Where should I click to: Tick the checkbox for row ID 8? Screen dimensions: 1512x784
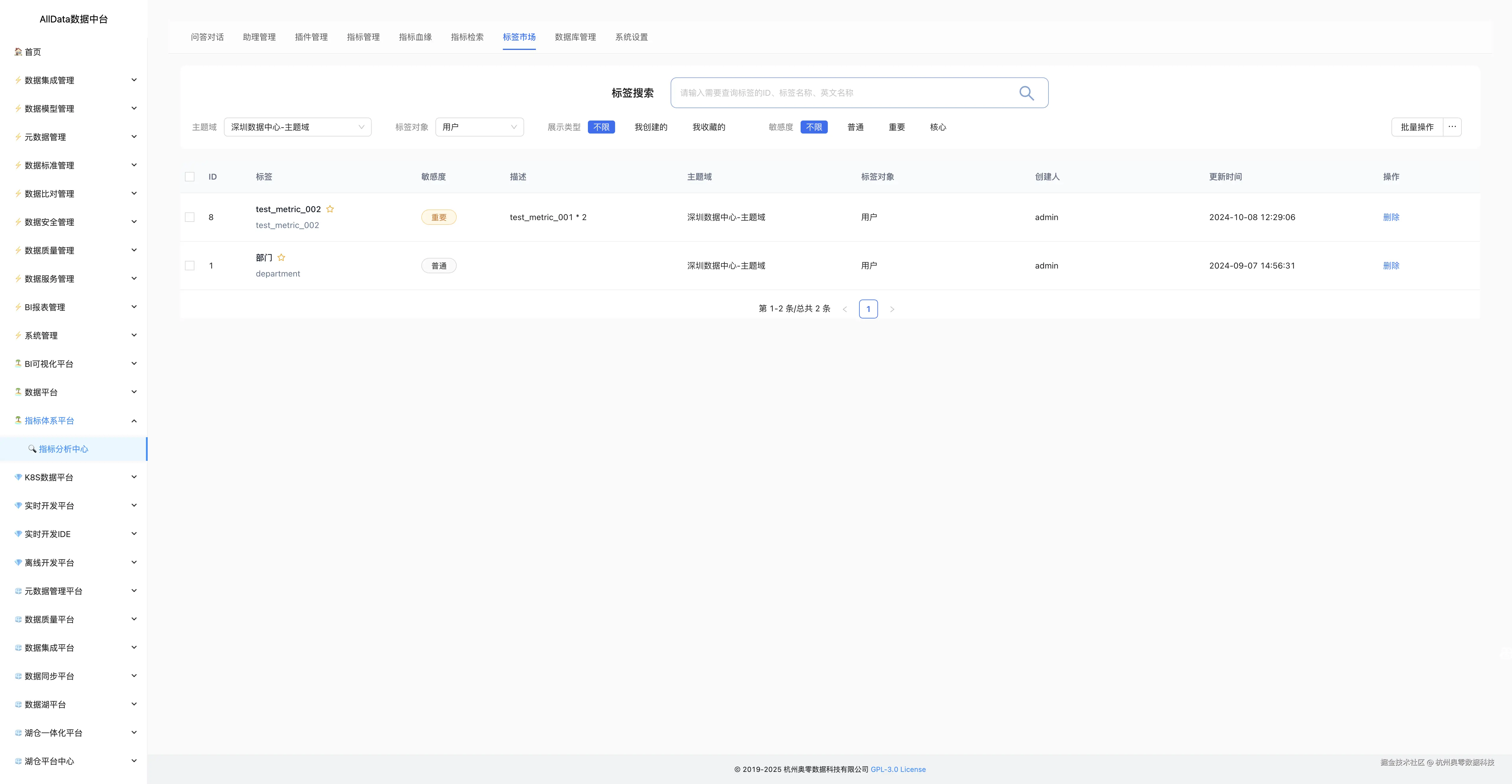click(190, 217)
